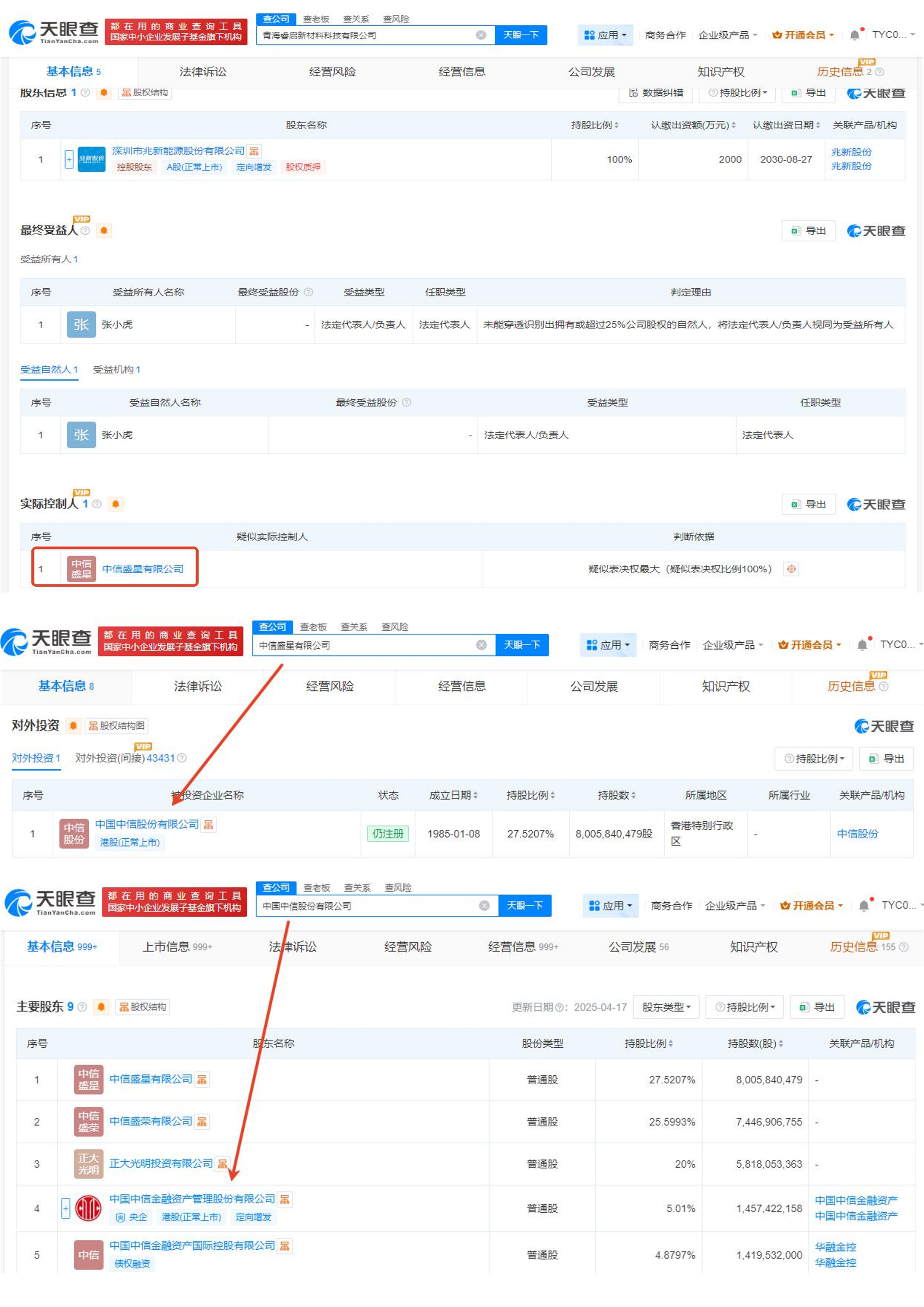Open equity chart icon next to 深圳市兆新能源股份有限公司

pos(254,151)
